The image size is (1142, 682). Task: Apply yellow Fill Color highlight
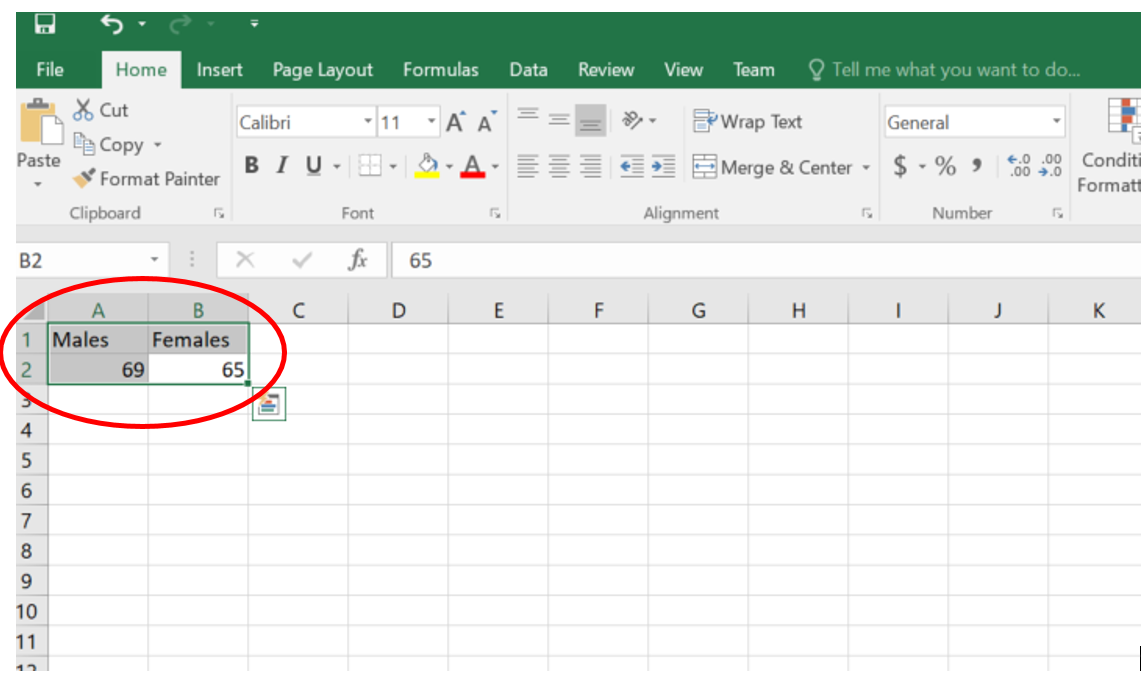(x=427, y=166)
